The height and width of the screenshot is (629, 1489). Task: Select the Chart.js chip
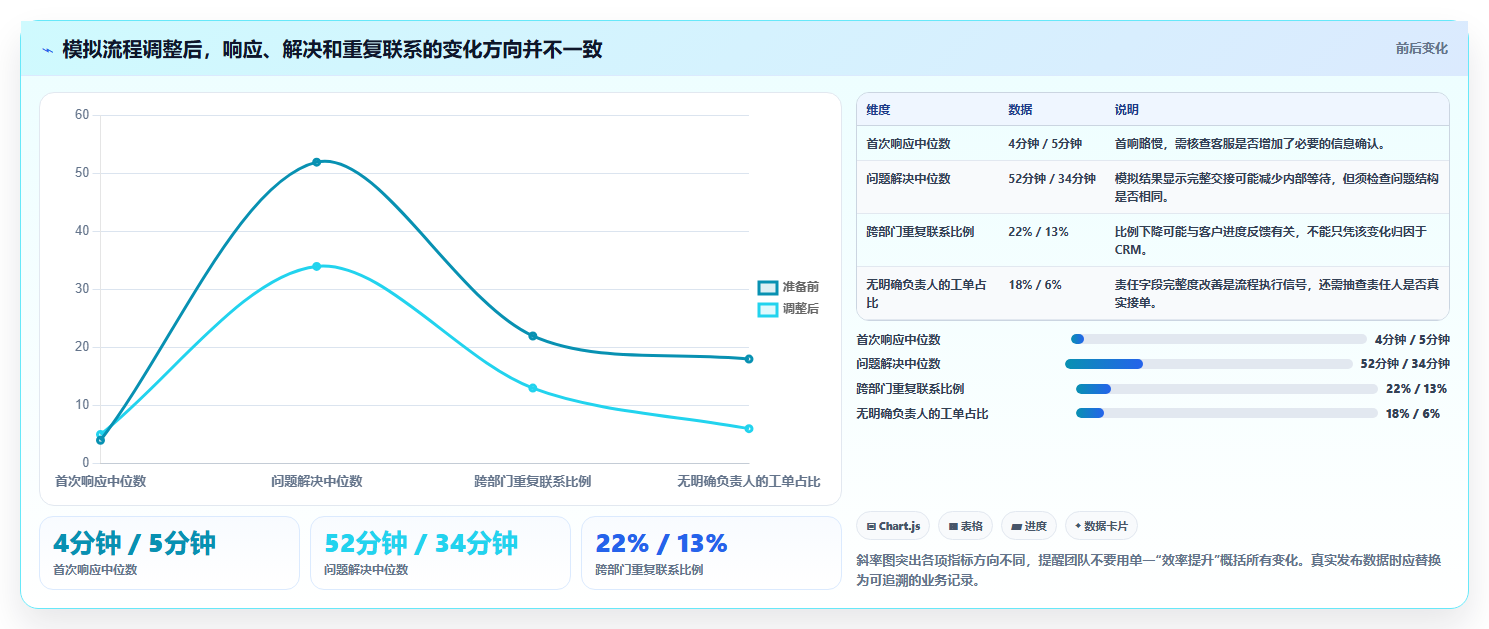click(x=893, y=526)
